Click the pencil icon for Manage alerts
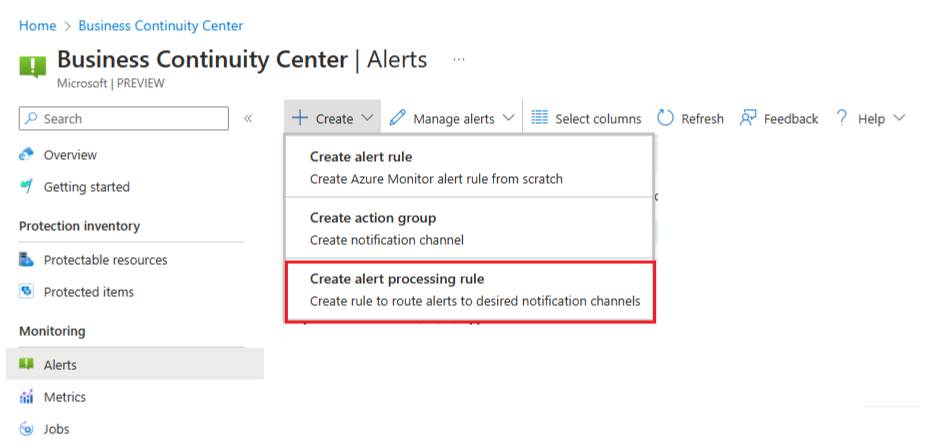 pyautogui.click(x=398, y=118)
